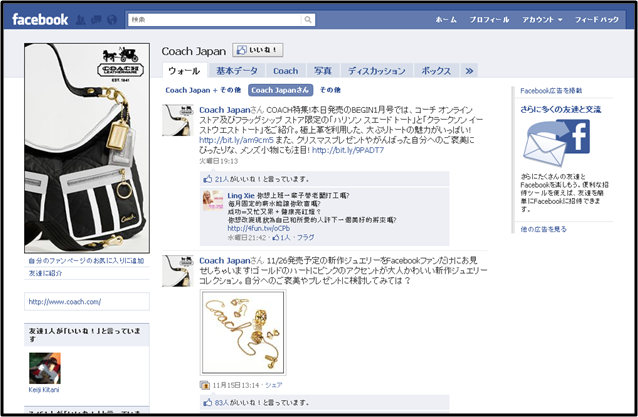The height and width of the screenshot is (417, 638).
Task: Click 他の広告を見る link
Action: (543, 229)
